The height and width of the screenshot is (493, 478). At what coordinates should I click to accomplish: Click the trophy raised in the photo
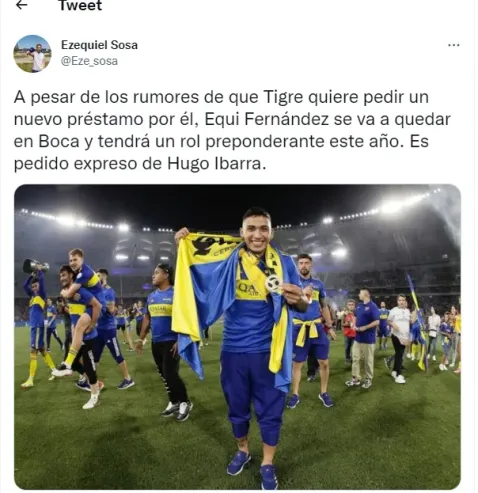(x=35, y=266)
